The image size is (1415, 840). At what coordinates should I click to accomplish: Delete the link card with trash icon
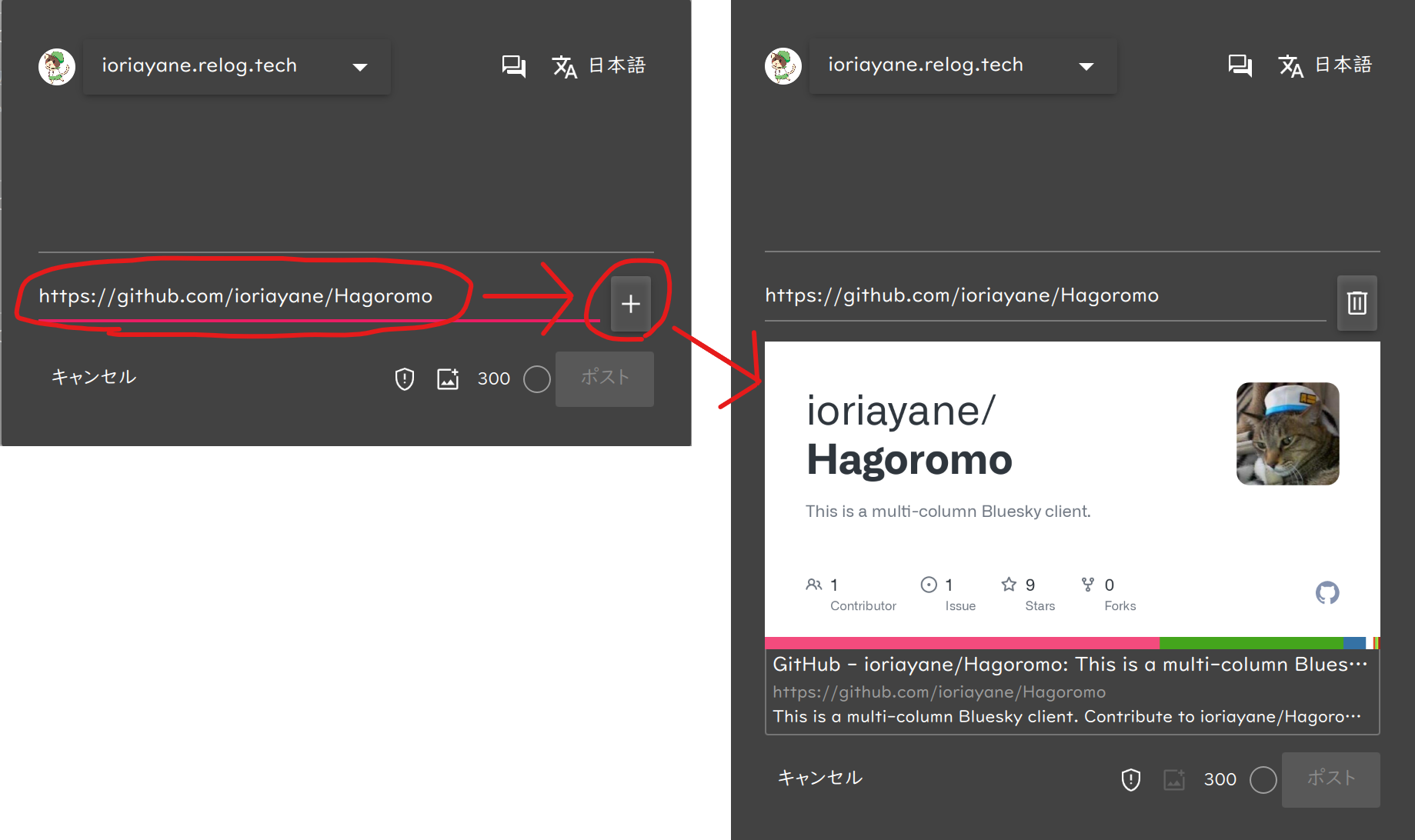click(x=1357, y=303)
